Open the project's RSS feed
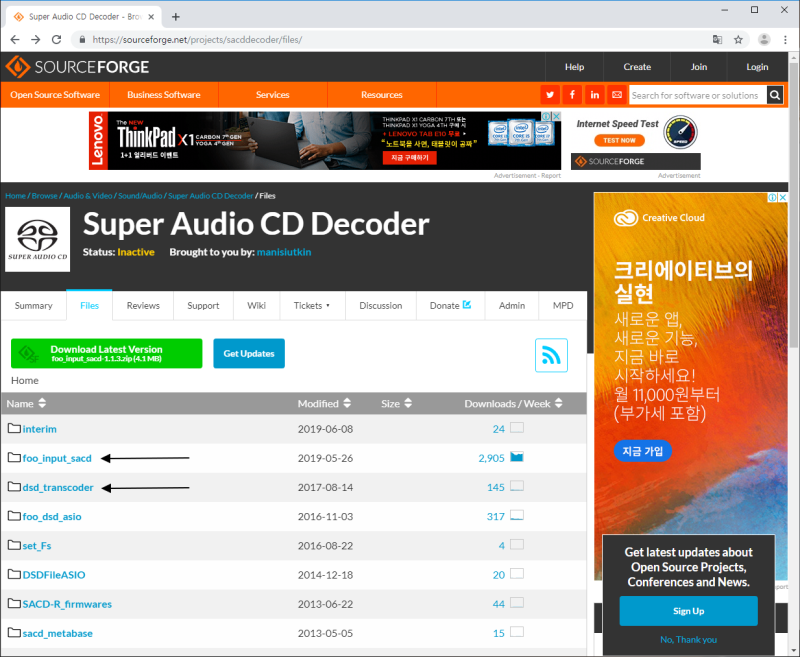The image size is (800, 657). (x=551, y=354)
